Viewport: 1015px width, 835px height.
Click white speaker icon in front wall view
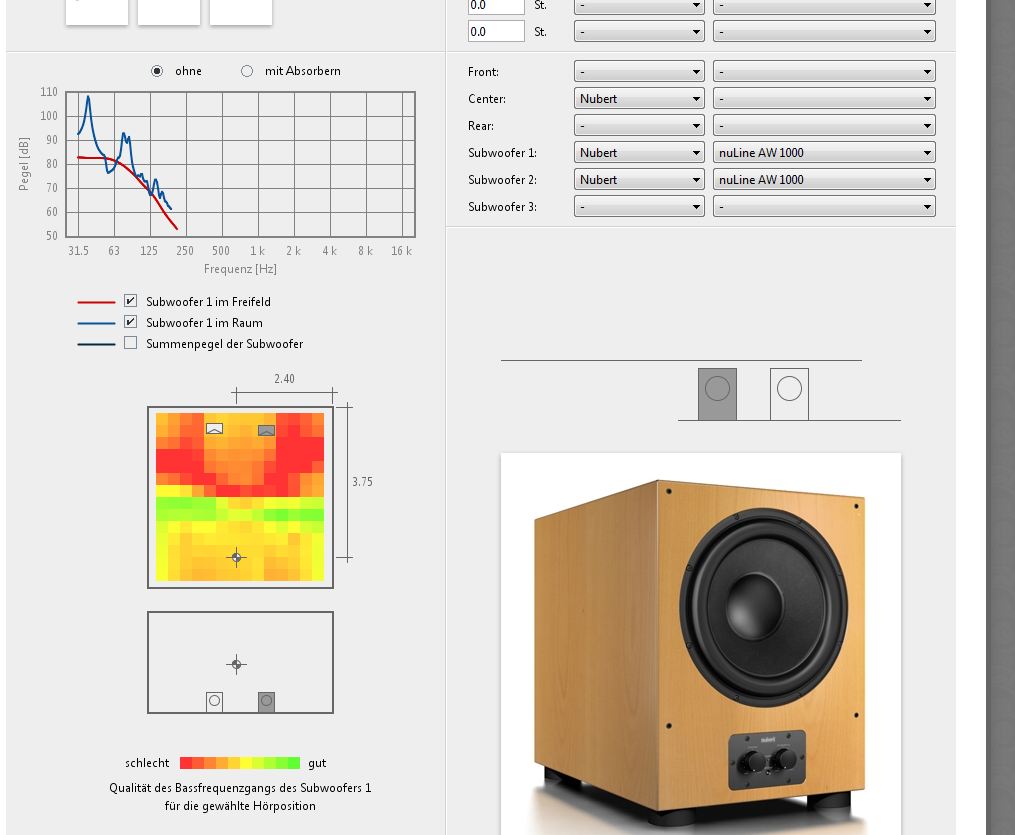click(789, 393)
